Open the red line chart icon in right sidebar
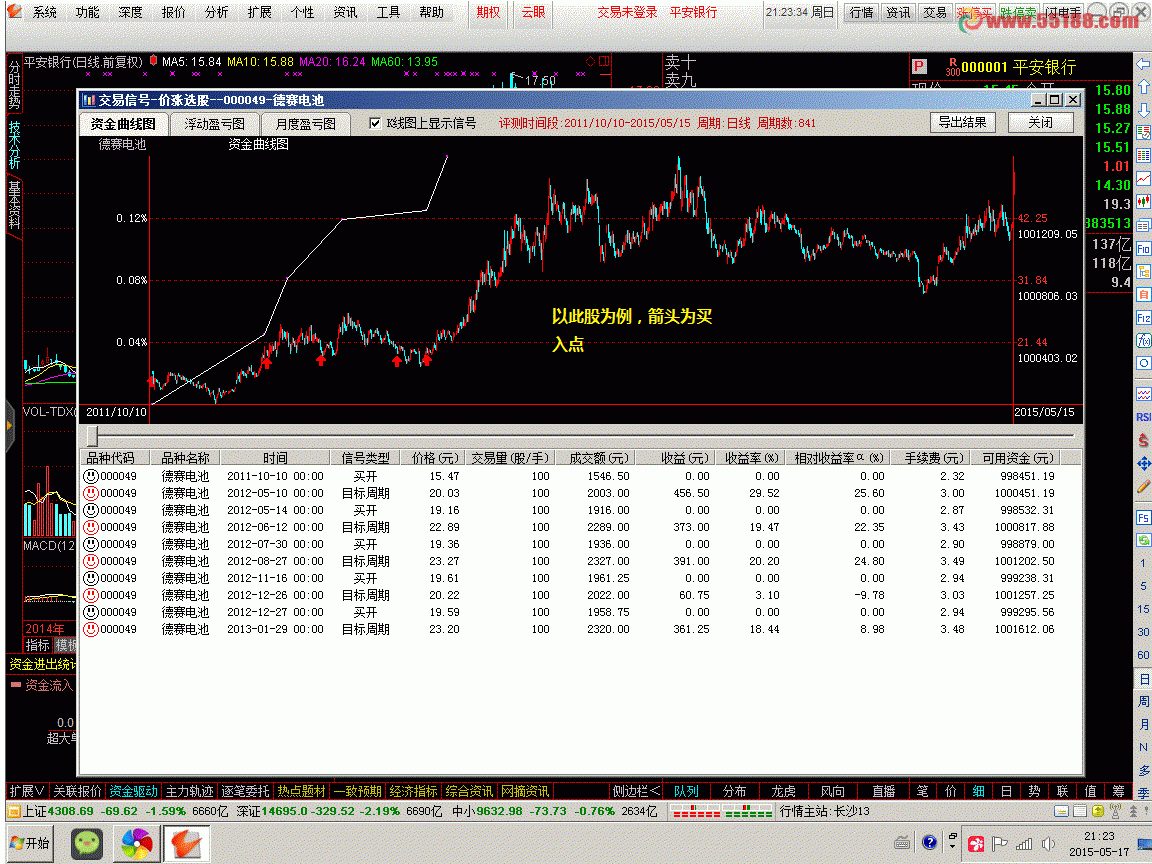Viewport: 1152px width, 864px height. (1143, 179)
